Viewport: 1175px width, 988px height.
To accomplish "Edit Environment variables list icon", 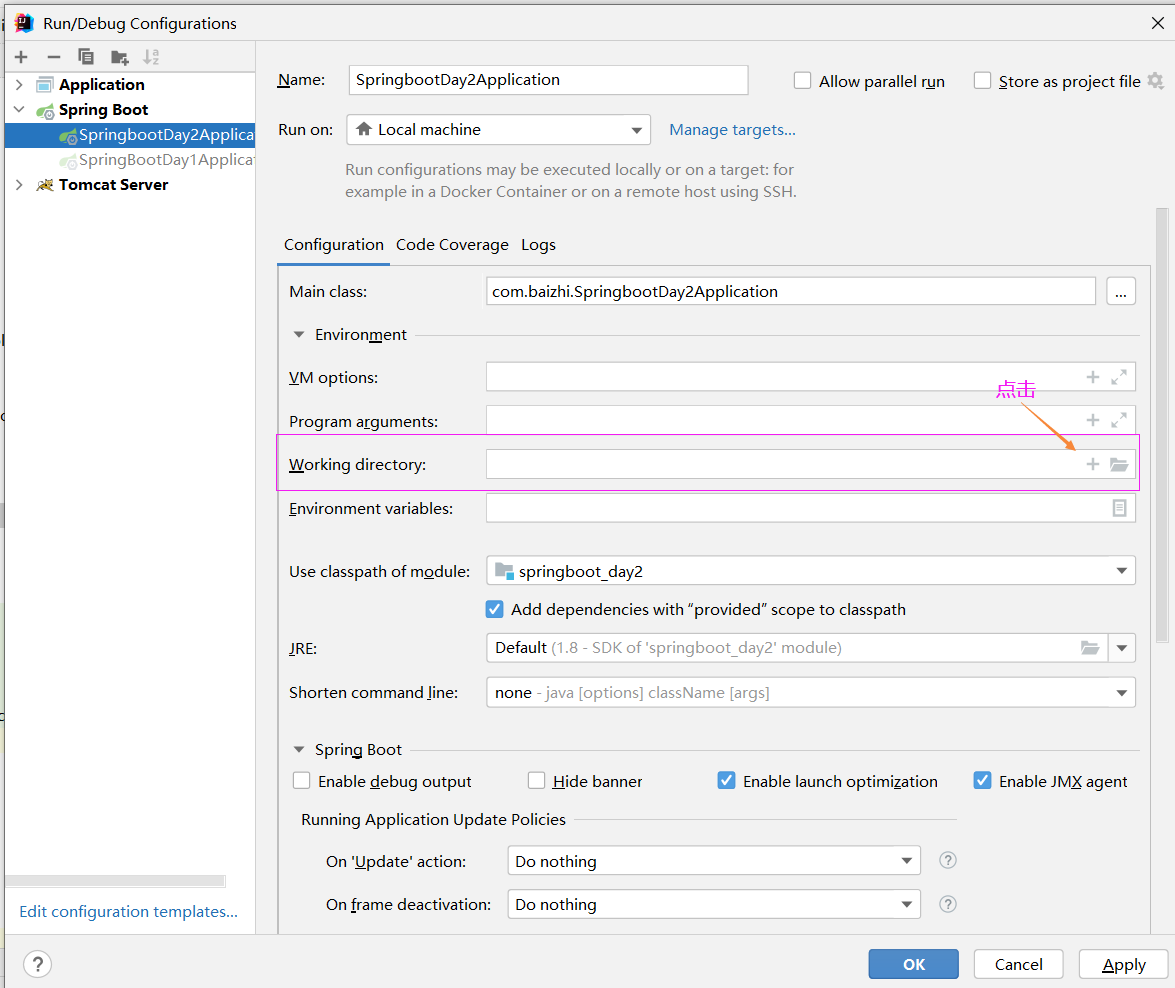I will (x=1119, y=508).
